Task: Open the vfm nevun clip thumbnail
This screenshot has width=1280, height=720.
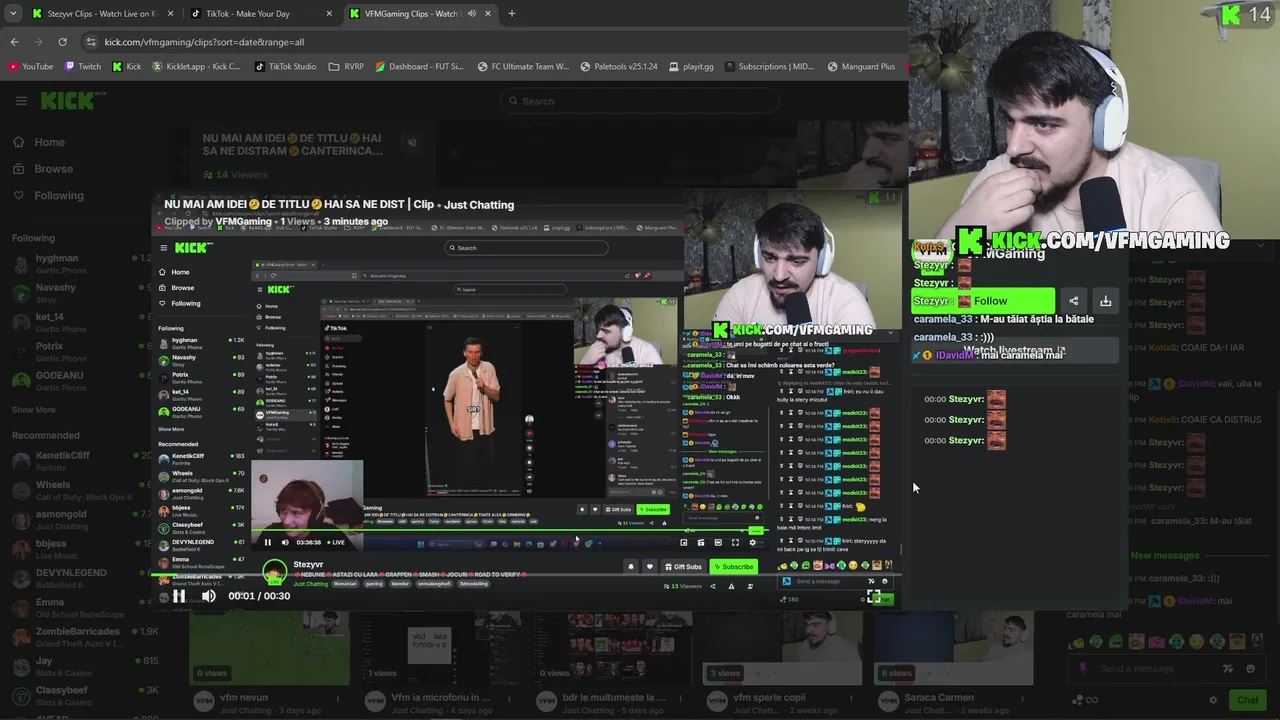Action: pyautogui.click(x=270, y=648)
